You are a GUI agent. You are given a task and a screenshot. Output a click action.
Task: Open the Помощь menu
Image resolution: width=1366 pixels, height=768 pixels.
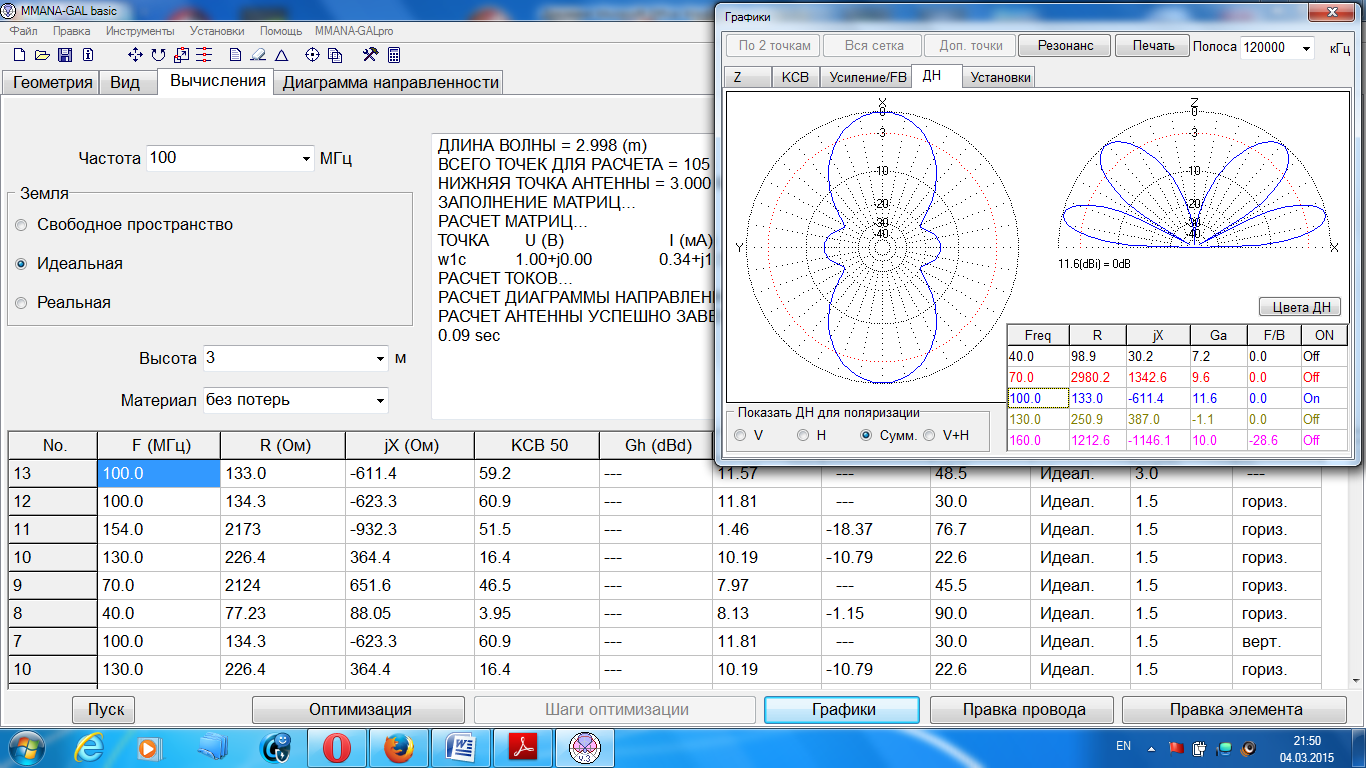pyautogui.click(x=281, y=31)
